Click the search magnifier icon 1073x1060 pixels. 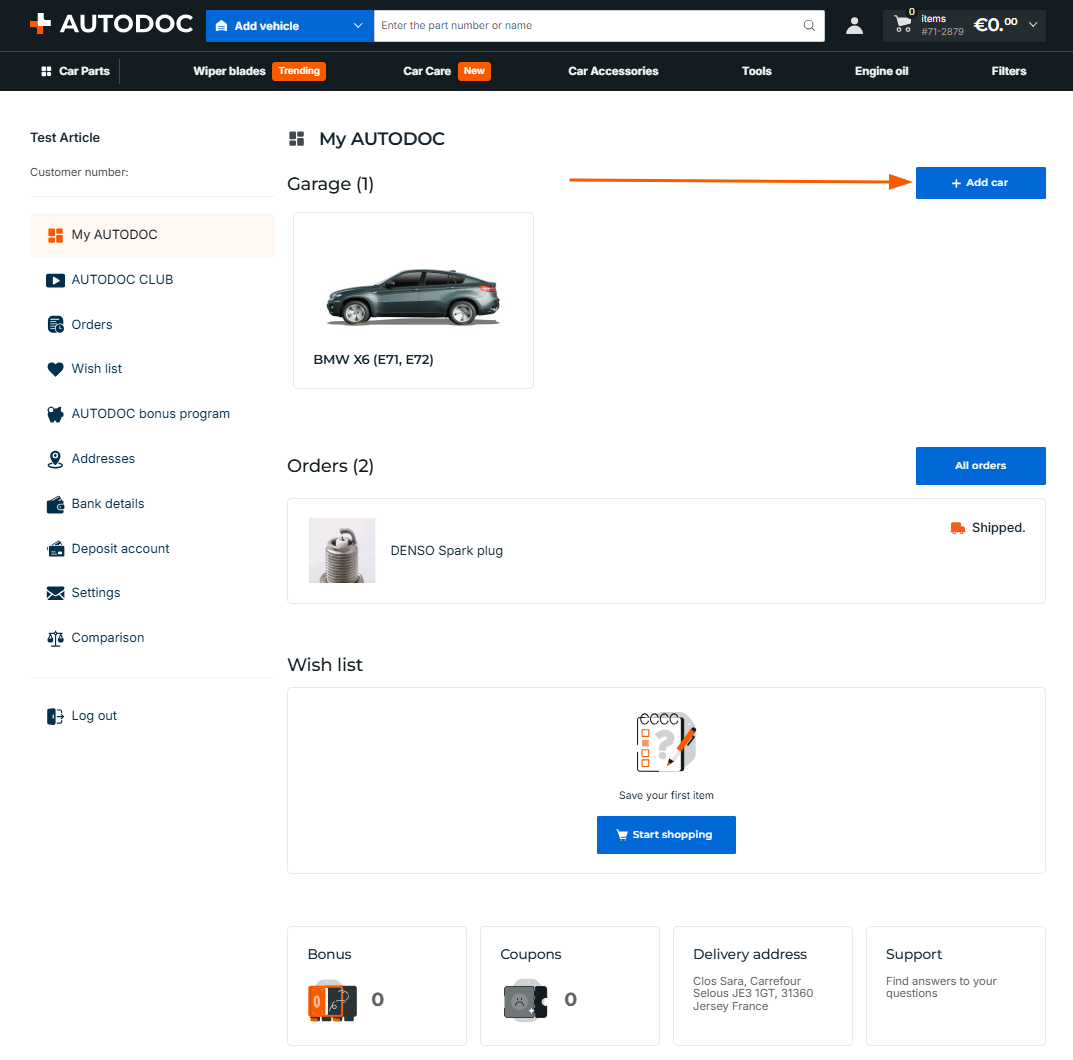coord(809,25)
